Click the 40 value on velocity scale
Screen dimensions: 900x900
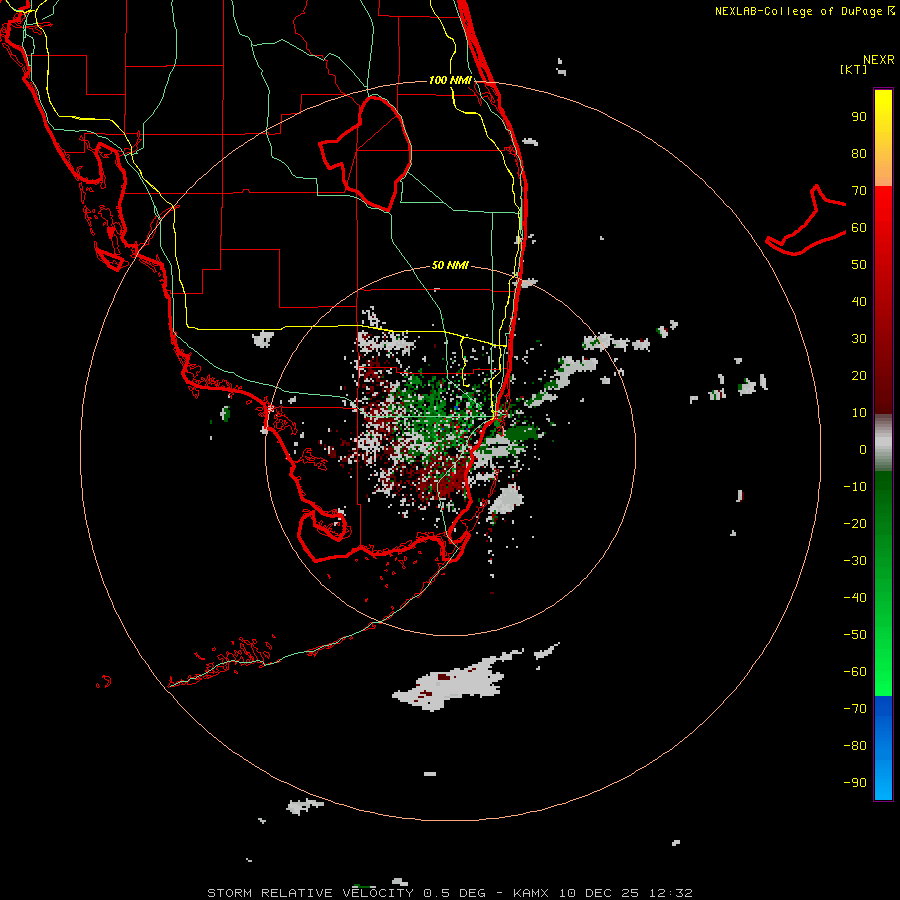[x=859, y=301]
